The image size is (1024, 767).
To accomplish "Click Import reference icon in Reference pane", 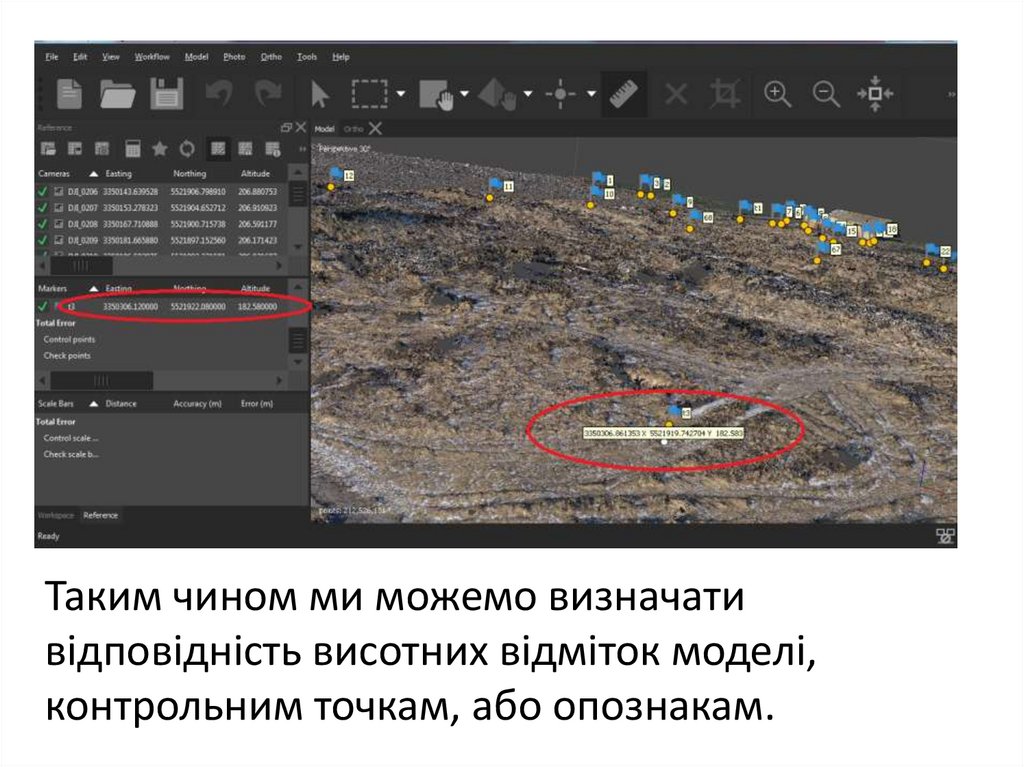I will coord(48,149).
